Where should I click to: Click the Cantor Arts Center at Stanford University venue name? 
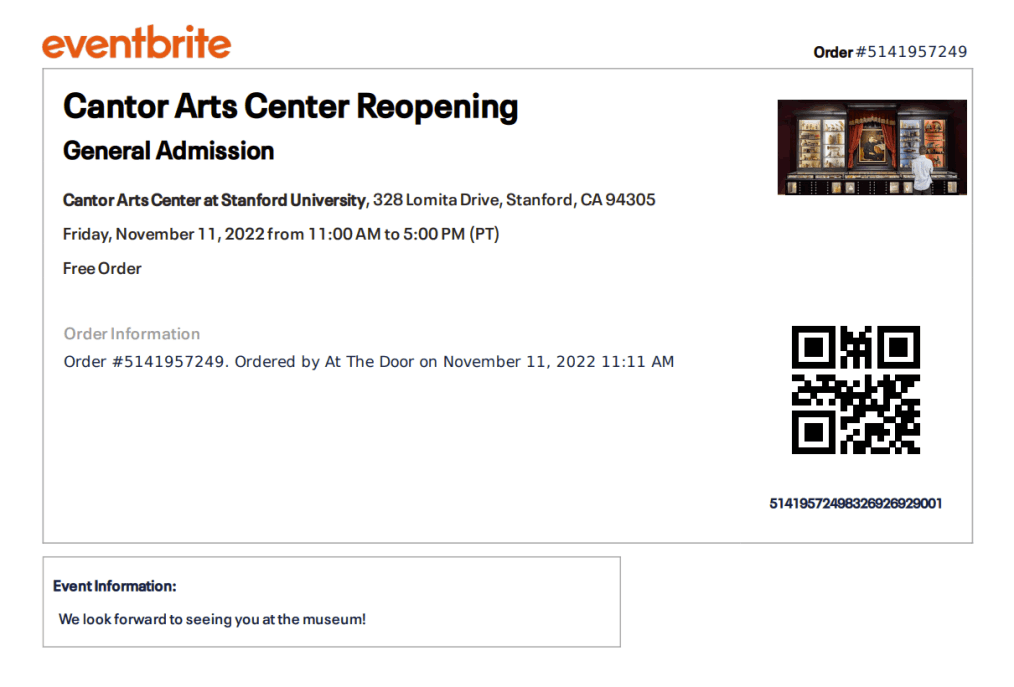[x=214, y=200]
